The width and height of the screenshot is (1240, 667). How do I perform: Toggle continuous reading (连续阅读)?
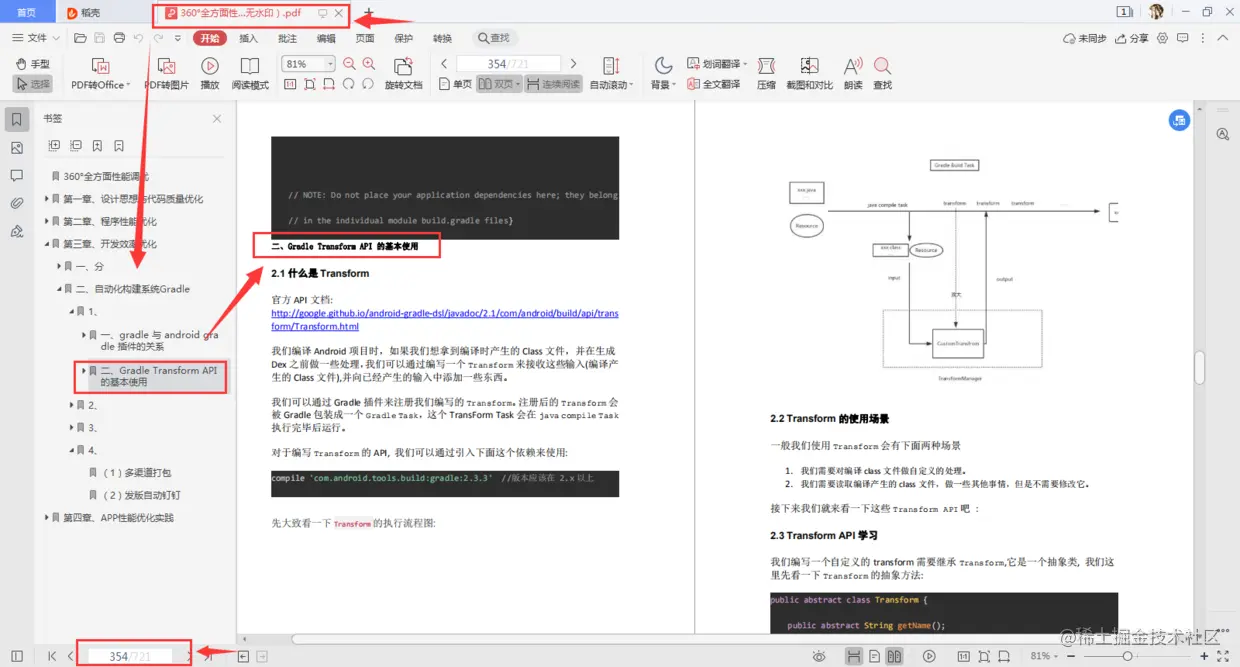(x=553, y=85)
